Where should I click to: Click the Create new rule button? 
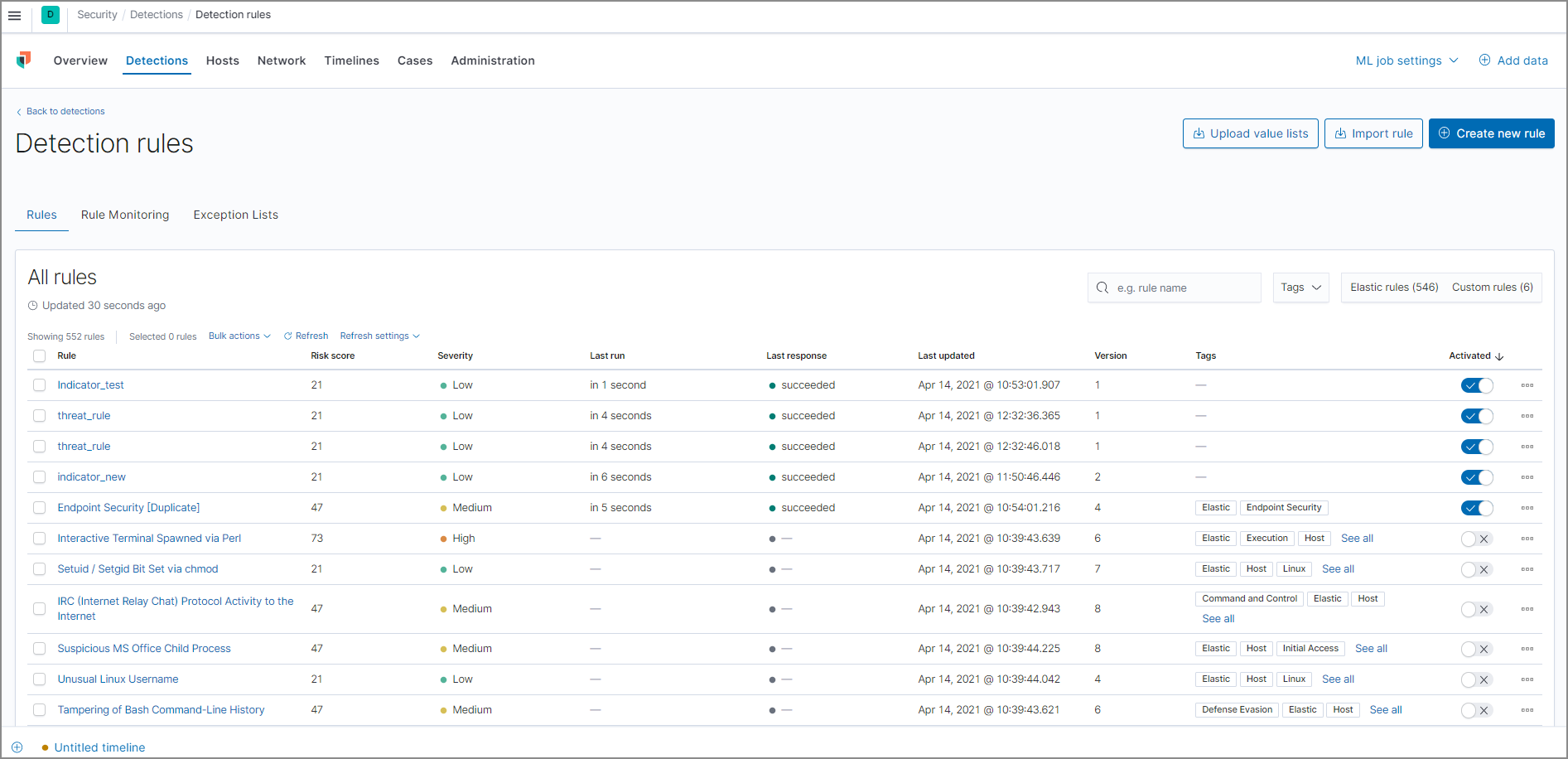click(1491, 133)
